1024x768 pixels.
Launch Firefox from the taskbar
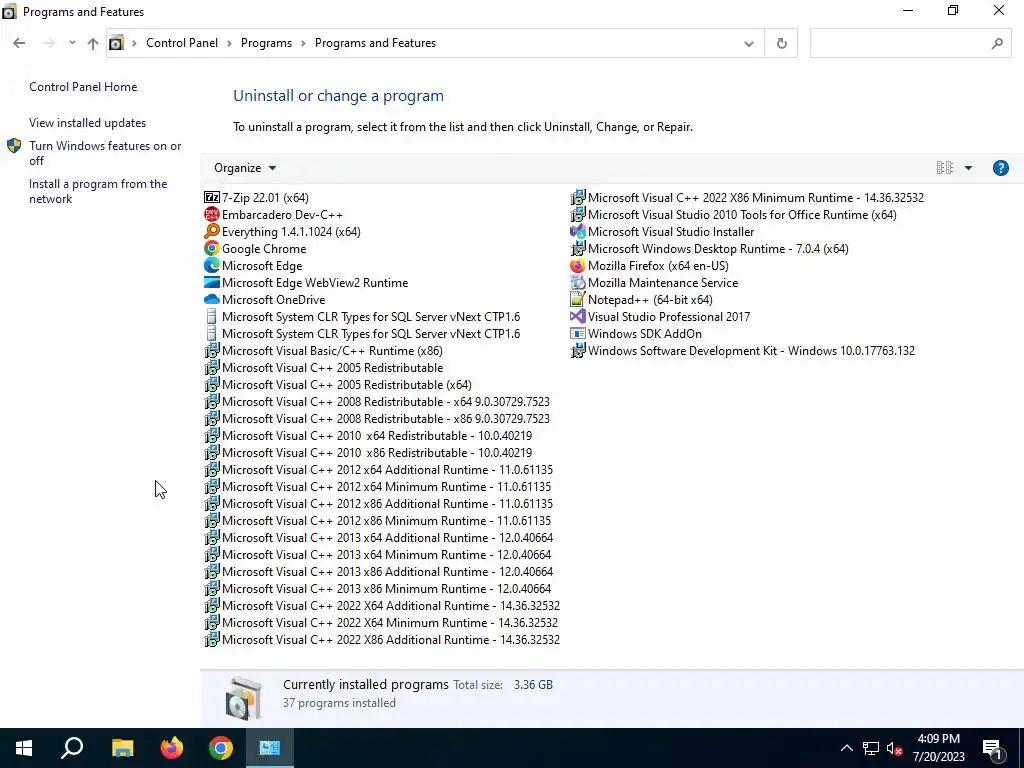(x=172, y=748)
